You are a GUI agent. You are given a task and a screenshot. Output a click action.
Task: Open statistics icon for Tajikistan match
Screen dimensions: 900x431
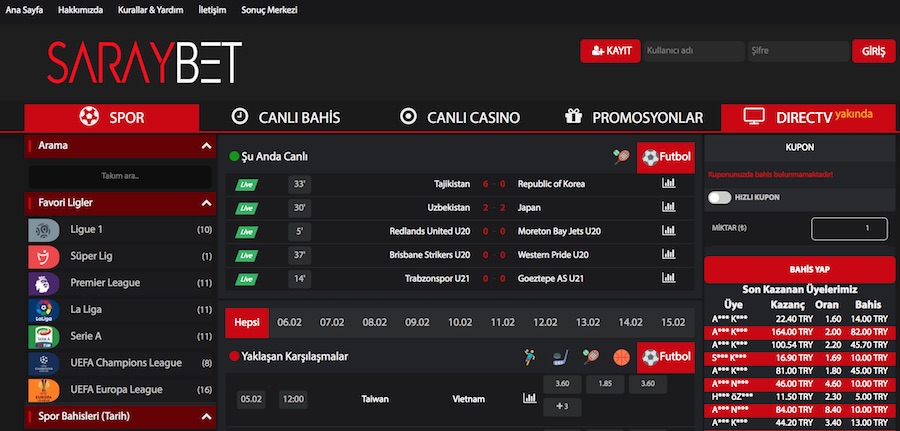coord(668,184)
